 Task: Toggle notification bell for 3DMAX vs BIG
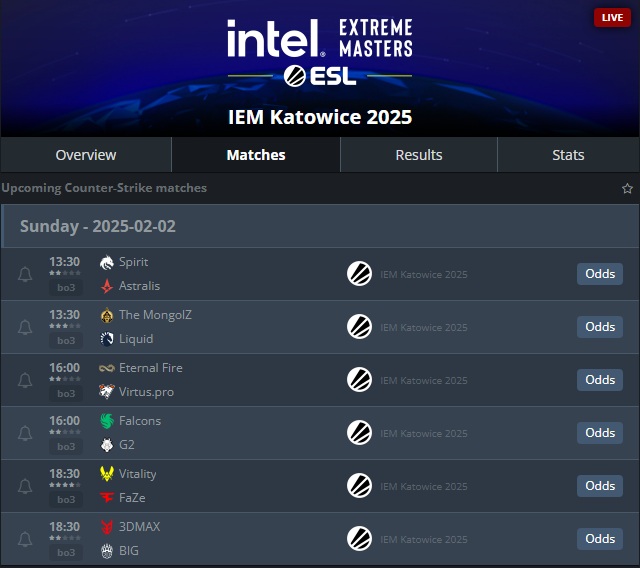click(x=25, y=539)
